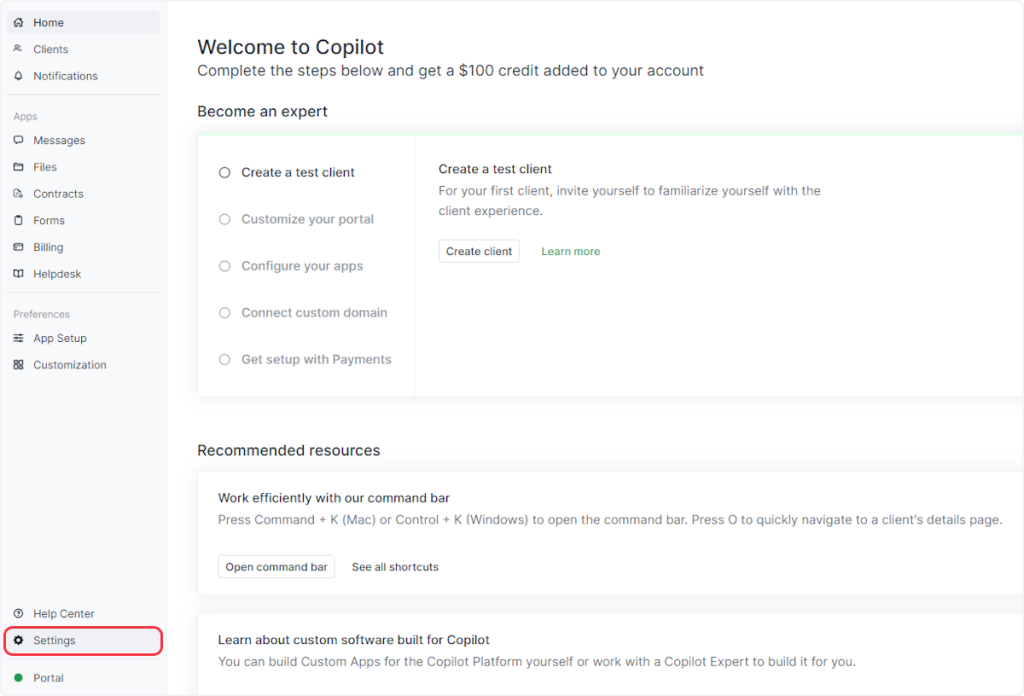Open the Contracts icon in sidebar

tap(18, 194)
